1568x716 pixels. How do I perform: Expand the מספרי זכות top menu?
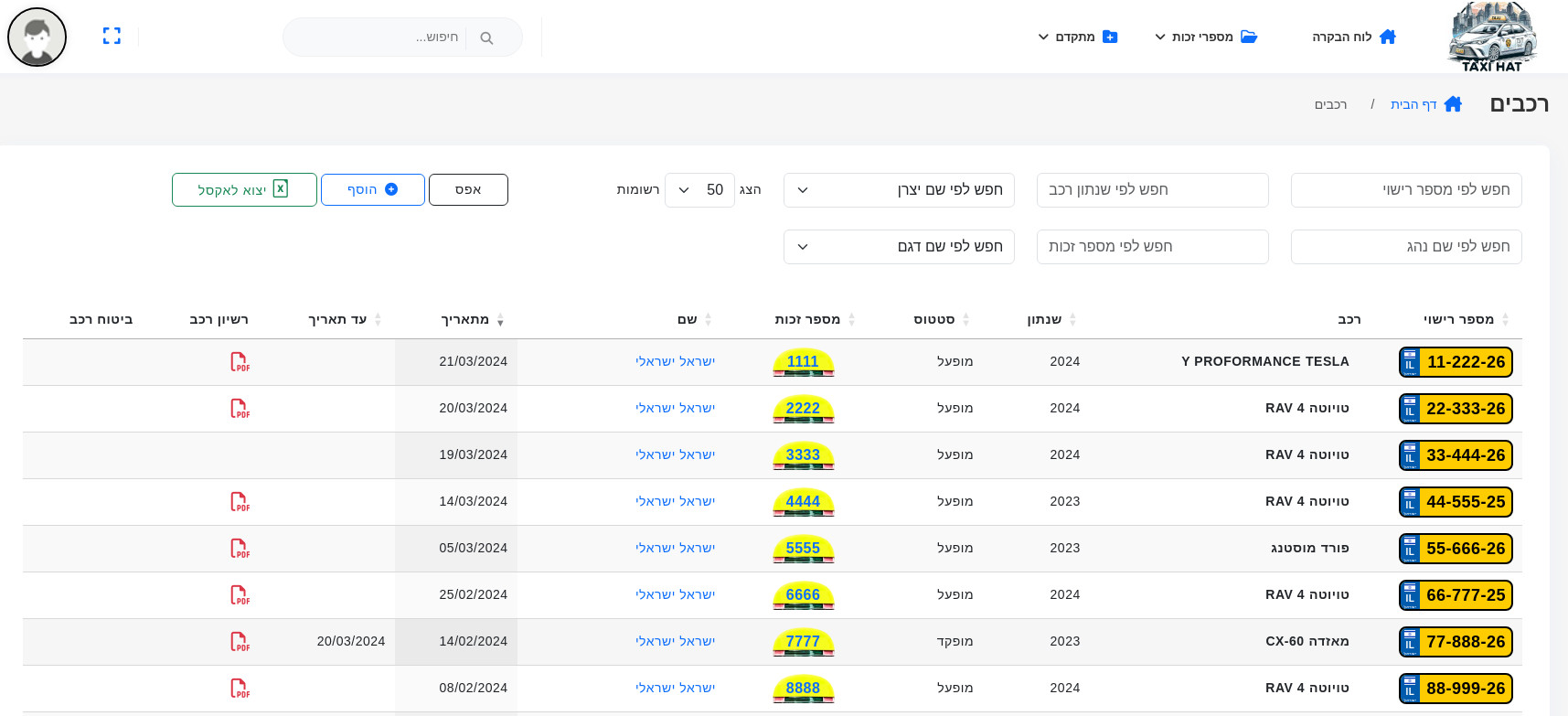coord(1206,37)
